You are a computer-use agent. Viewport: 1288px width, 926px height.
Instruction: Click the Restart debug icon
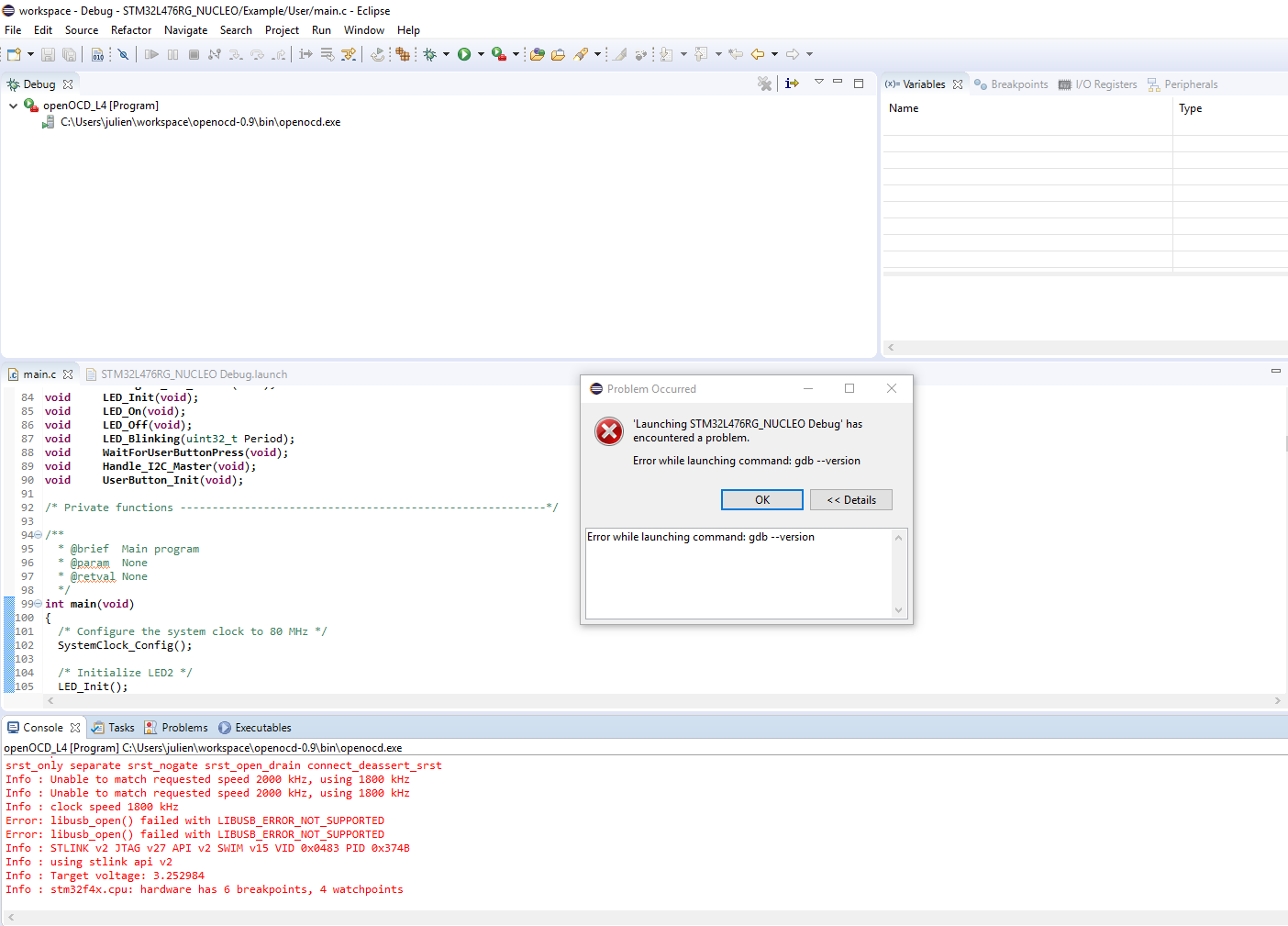click(x=378, y=54)
